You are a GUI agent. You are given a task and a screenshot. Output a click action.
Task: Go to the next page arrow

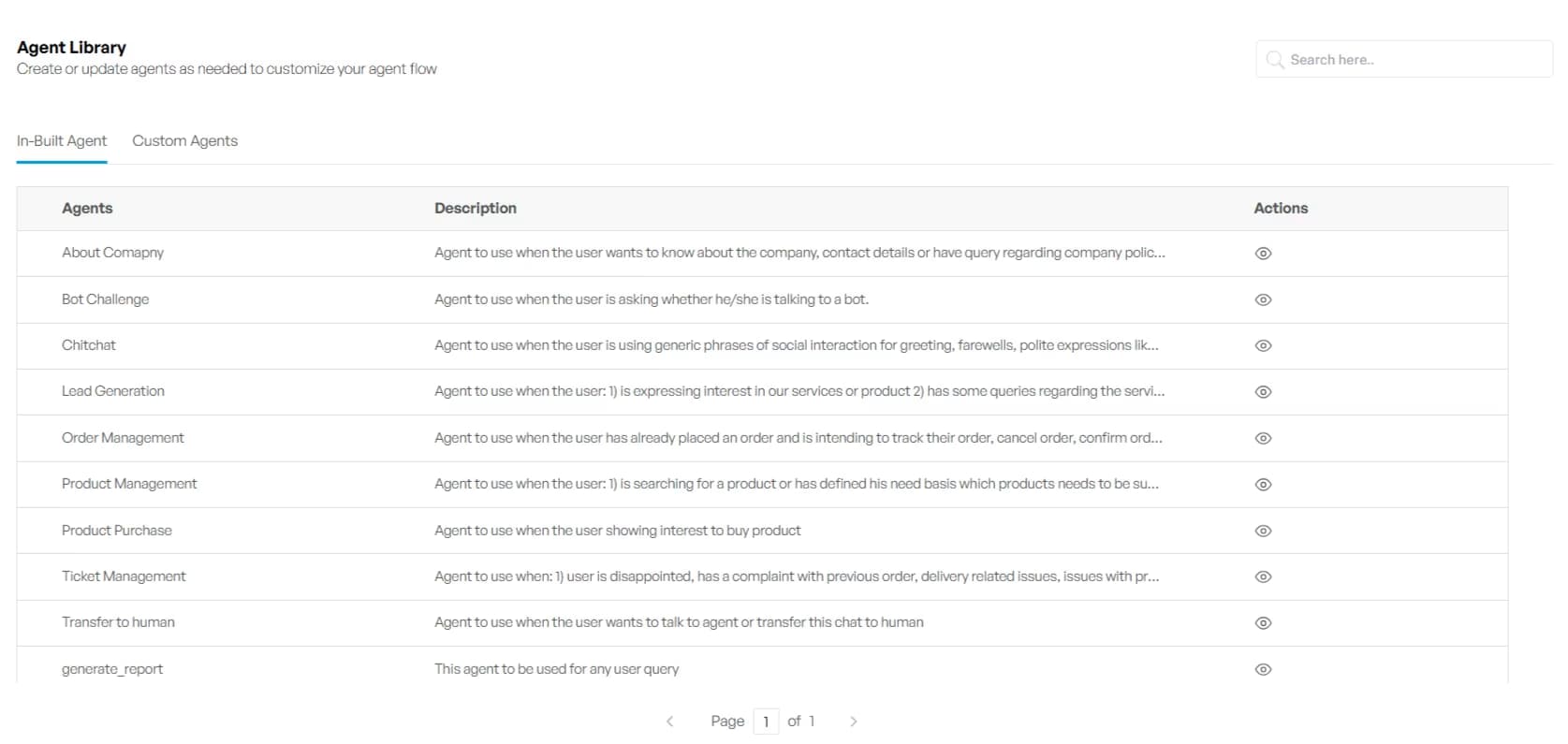[x=853, y=722]
